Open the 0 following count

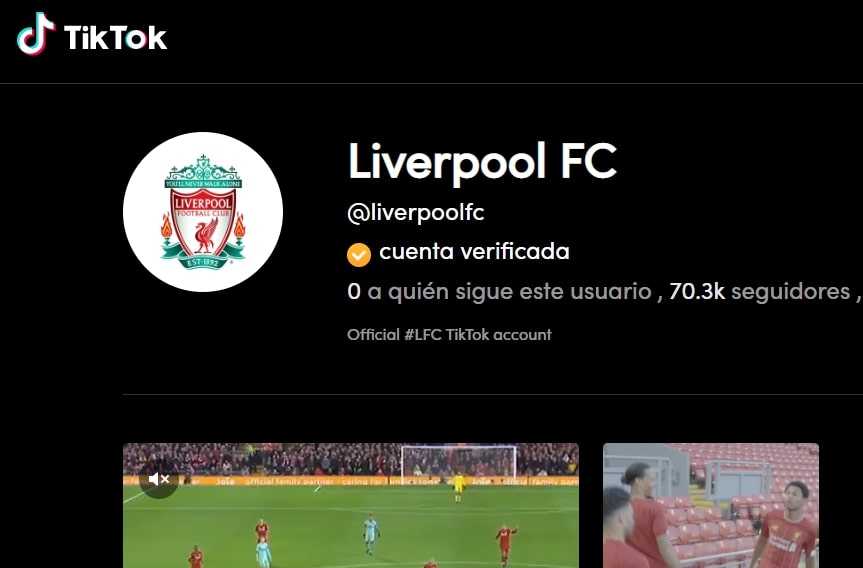tap(354, 292)
